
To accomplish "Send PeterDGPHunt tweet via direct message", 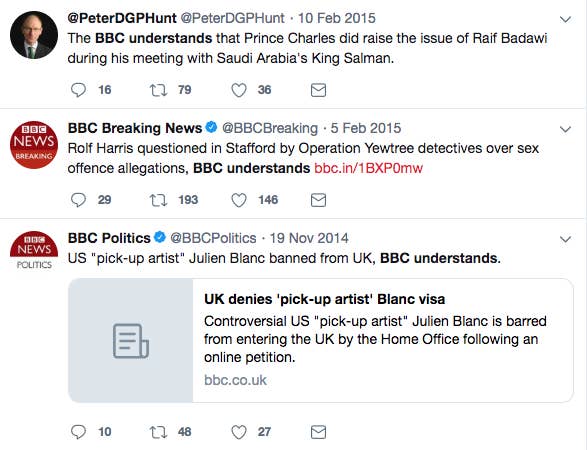I will 318,90.
